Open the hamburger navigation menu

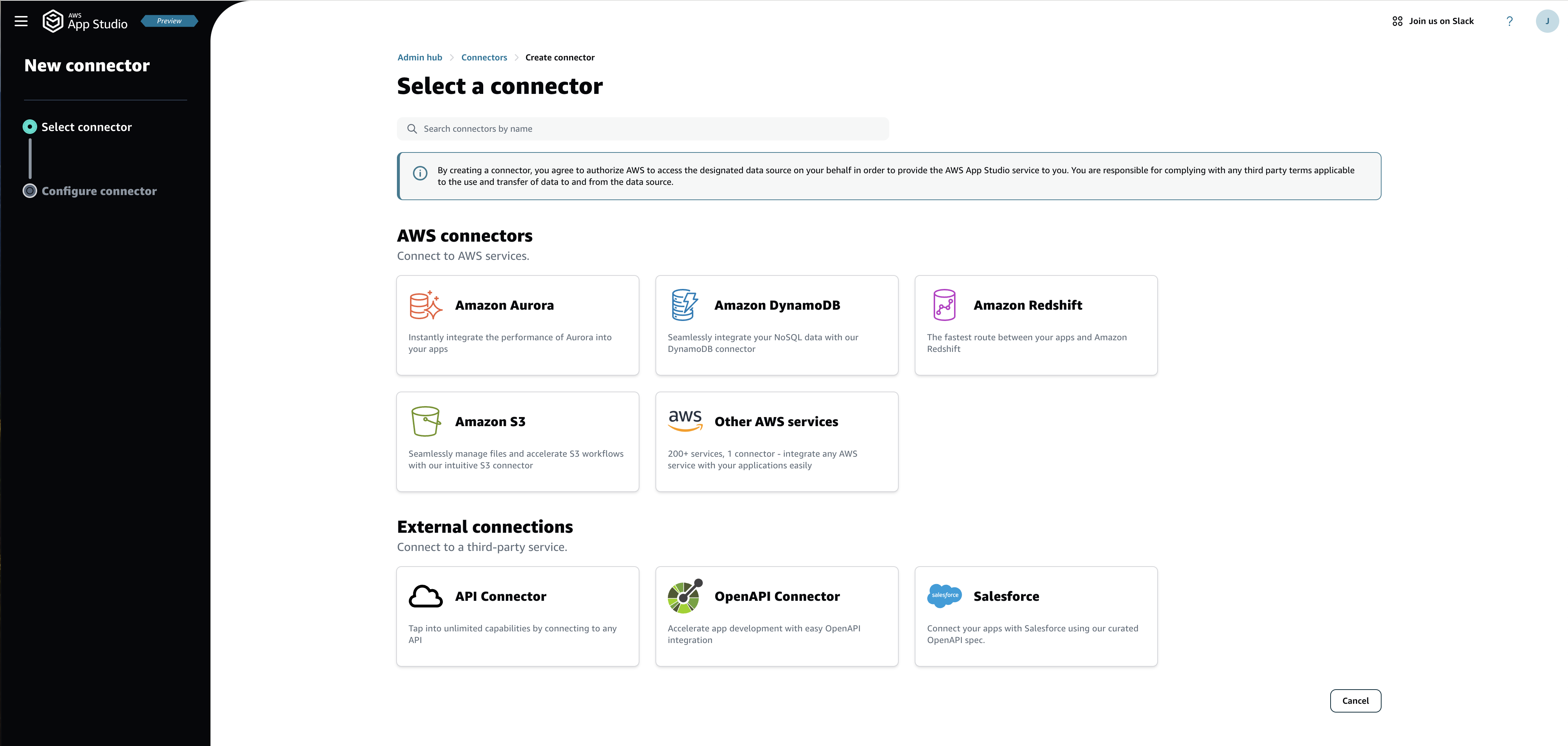pyautogui.click(x=21, y=21)
